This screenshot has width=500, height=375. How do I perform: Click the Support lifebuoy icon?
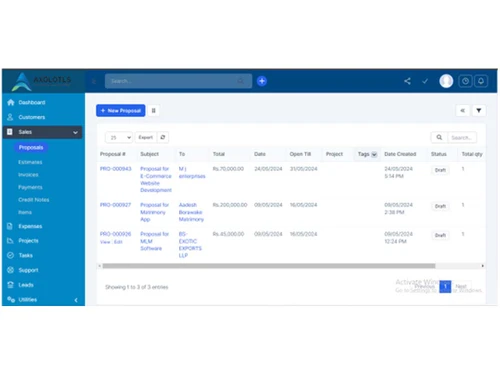coord(10,270)
